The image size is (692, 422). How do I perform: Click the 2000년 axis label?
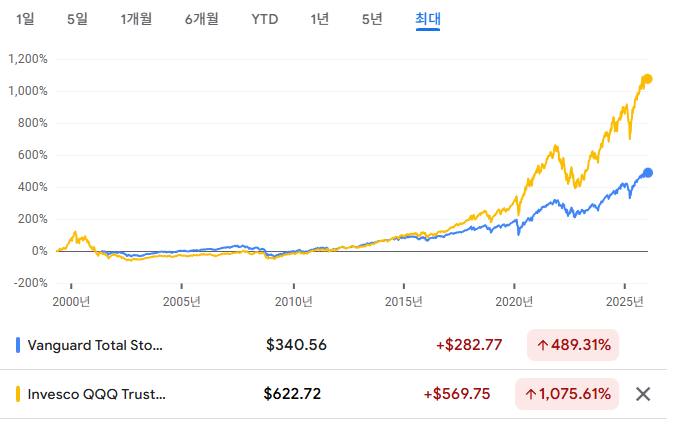coord(71,302)
